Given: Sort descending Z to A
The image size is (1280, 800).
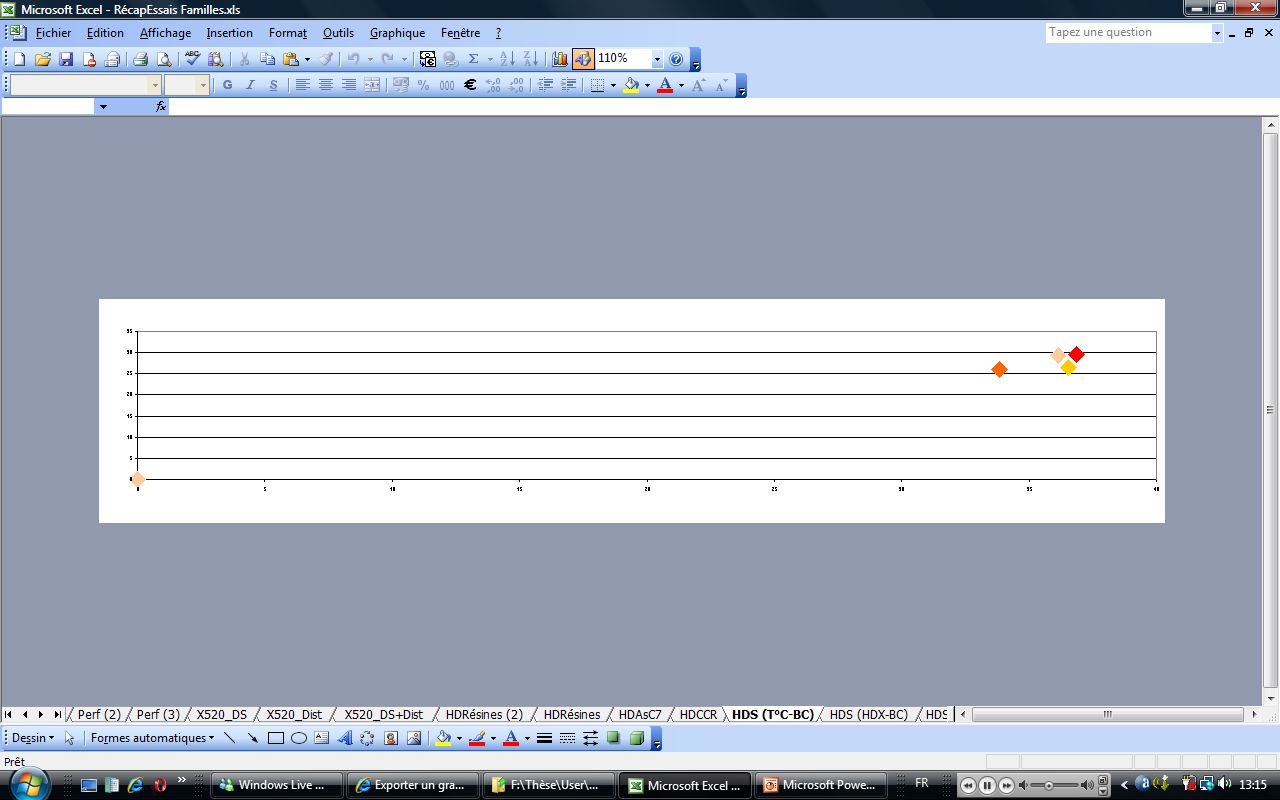Looking at the screenshot, I should pyautogui.click(x=531, y=59).
